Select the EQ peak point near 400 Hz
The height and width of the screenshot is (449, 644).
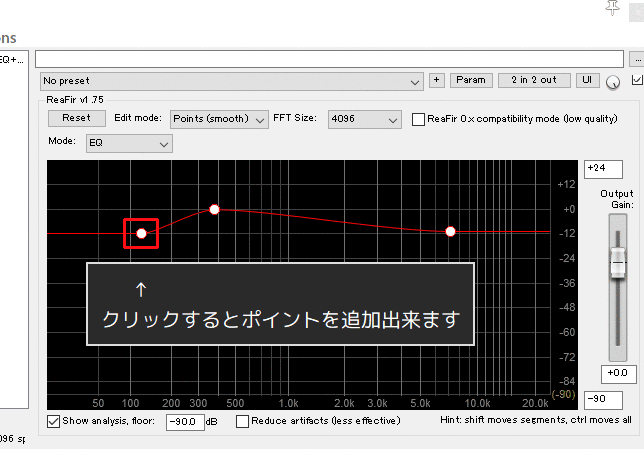pyautogui.click(x=214, y=209)
